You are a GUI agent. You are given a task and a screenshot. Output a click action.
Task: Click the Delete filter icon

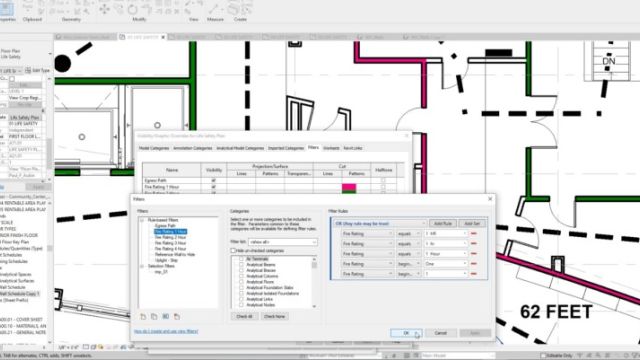[177, 316]
